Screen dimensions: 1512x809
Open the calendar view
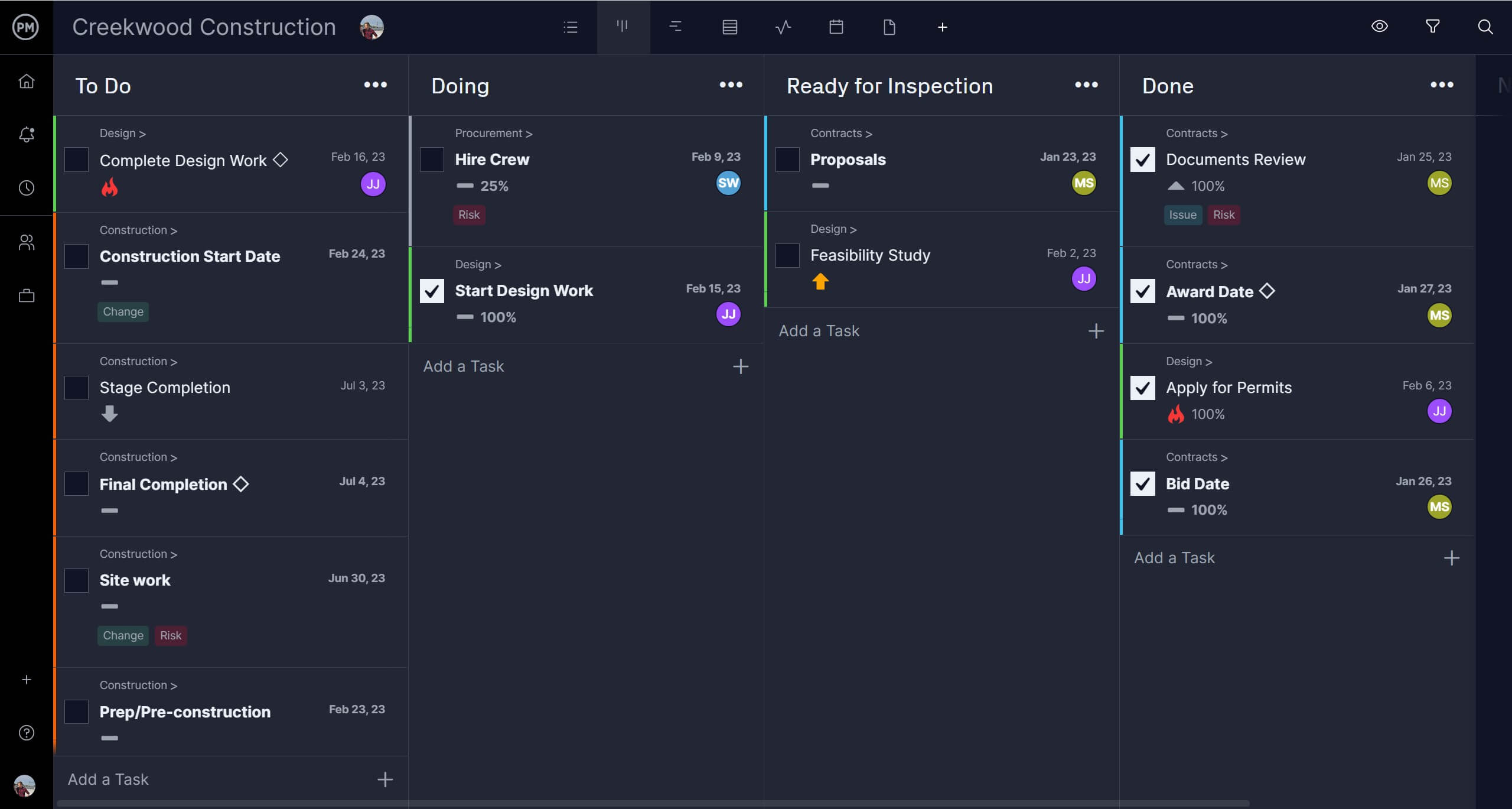tap(836, 27)
